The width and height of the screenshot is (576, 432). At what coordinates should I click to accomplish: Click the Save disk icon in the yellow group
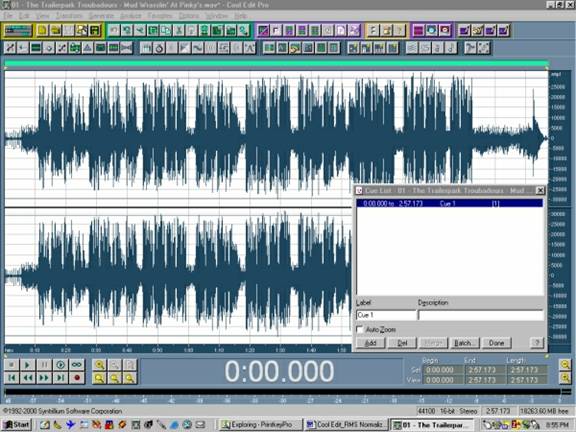click(95, 30)
